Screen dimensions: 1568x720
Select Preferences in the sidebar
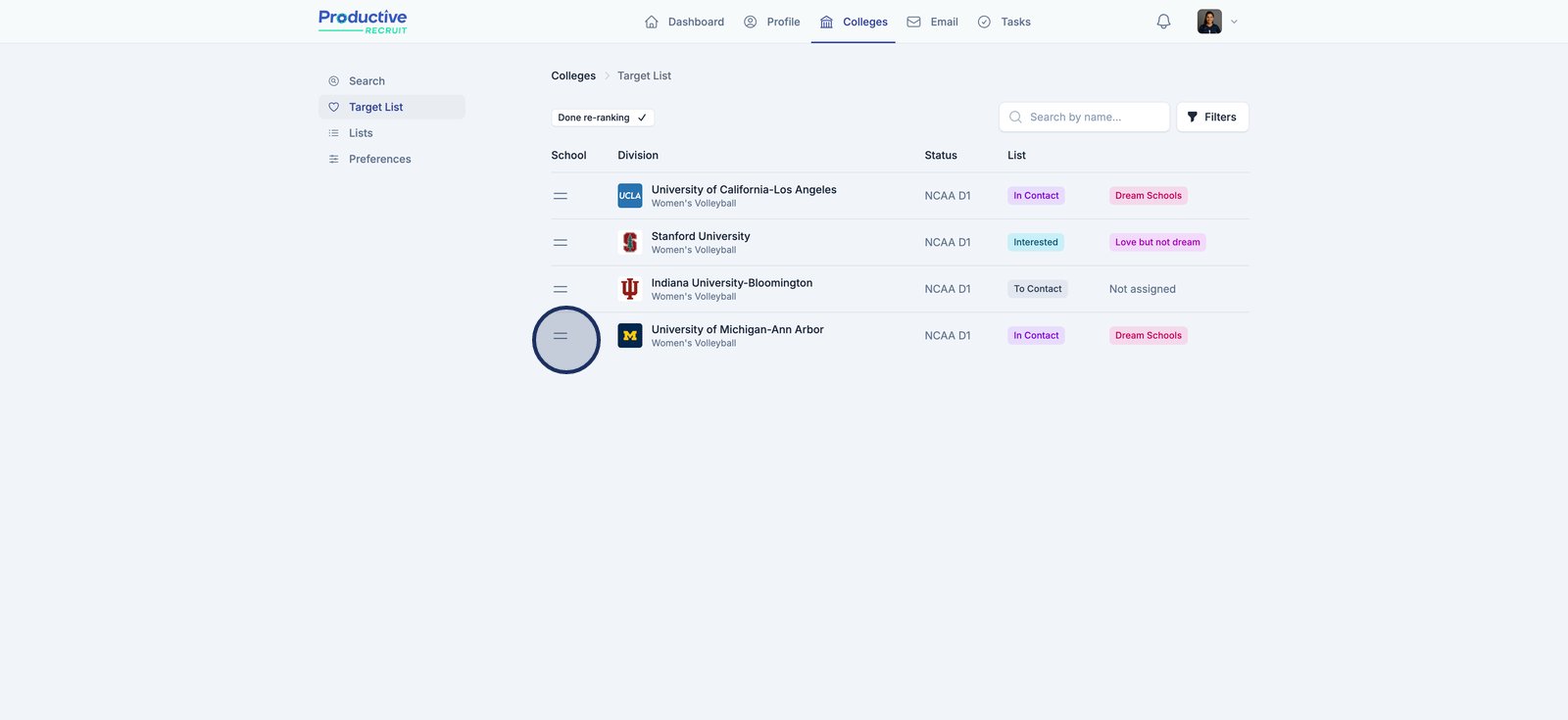(379, 159)
